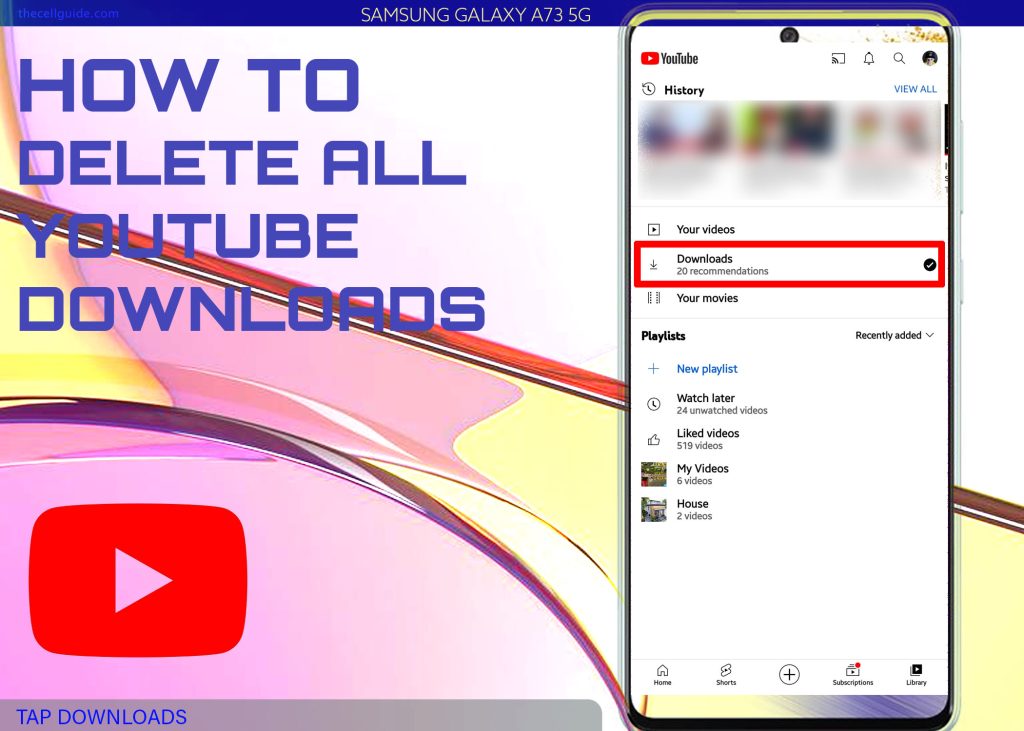
Task: Open Your movies
Action: pyautogui.click(x=790, y=298)
